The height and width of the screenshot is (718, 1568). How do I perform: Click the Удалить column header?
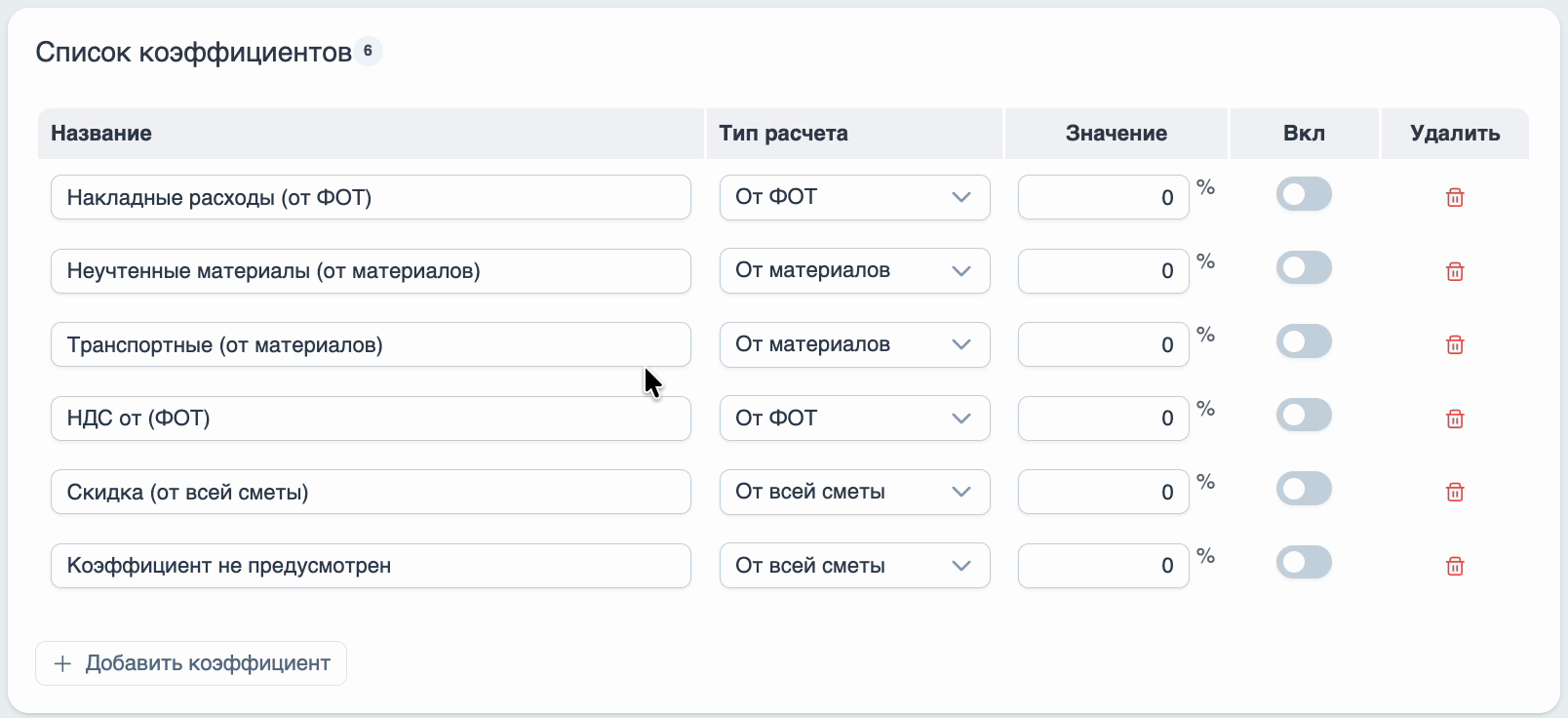coord(1455,134)
